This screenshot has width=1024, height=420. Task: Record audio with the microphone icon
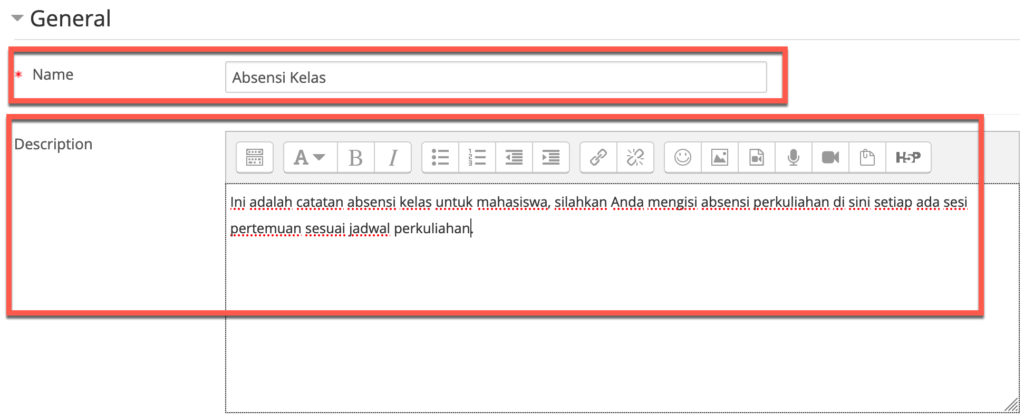tap(793, 157)
